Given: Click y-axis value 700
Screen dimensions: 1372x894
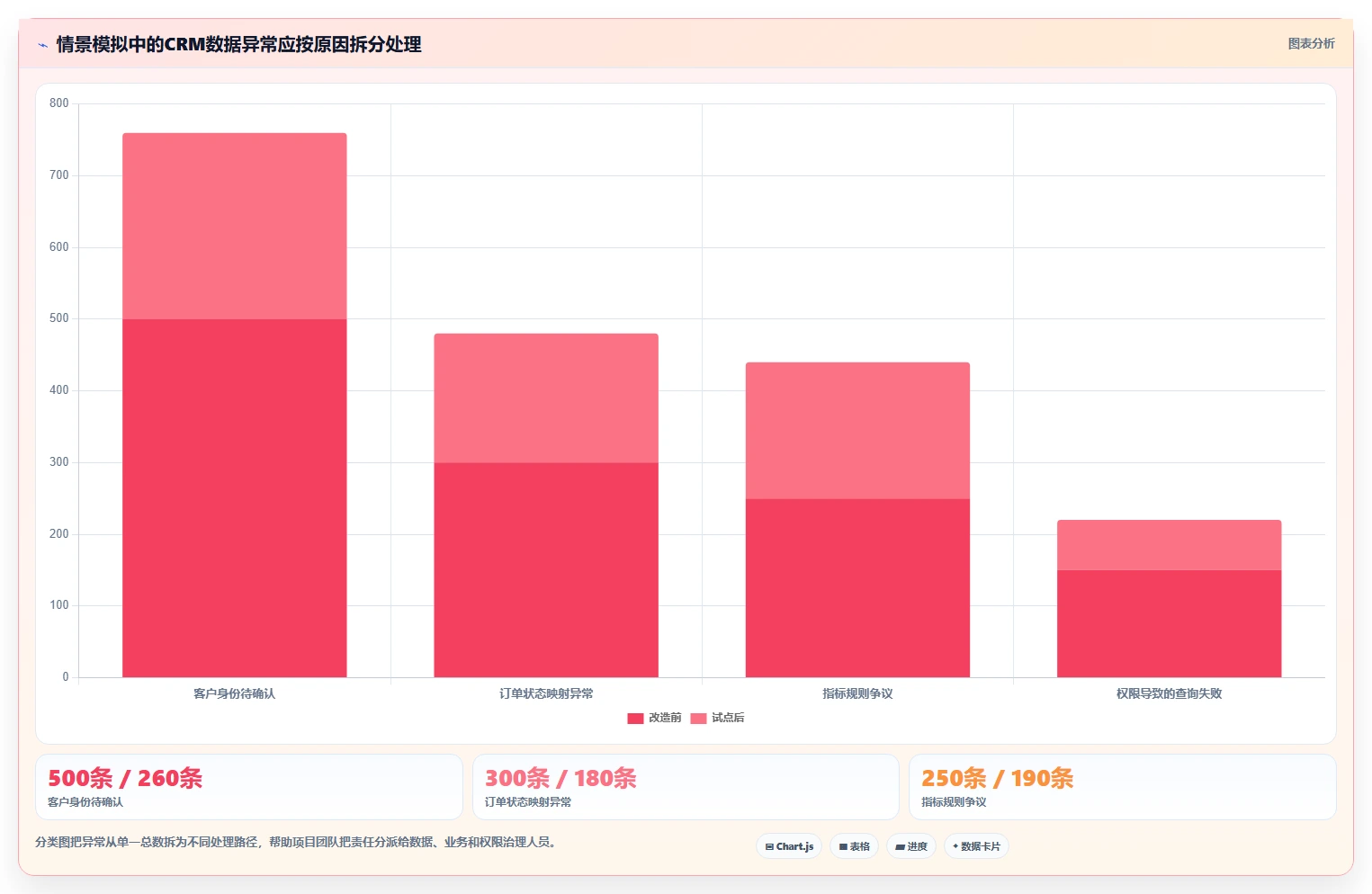Looking at the screenshot, I should pyautogui.click(x=59, y=175).
